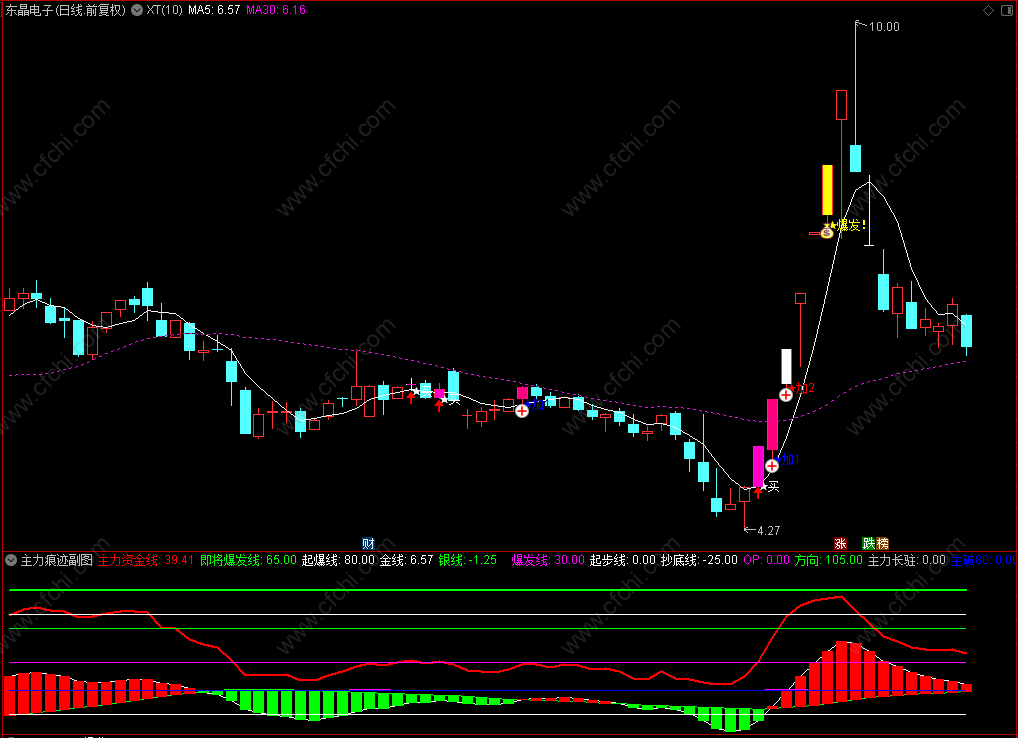Click the 东晶电子(日线.前复权) chart title
The image size is (1018, 738).
66,10
